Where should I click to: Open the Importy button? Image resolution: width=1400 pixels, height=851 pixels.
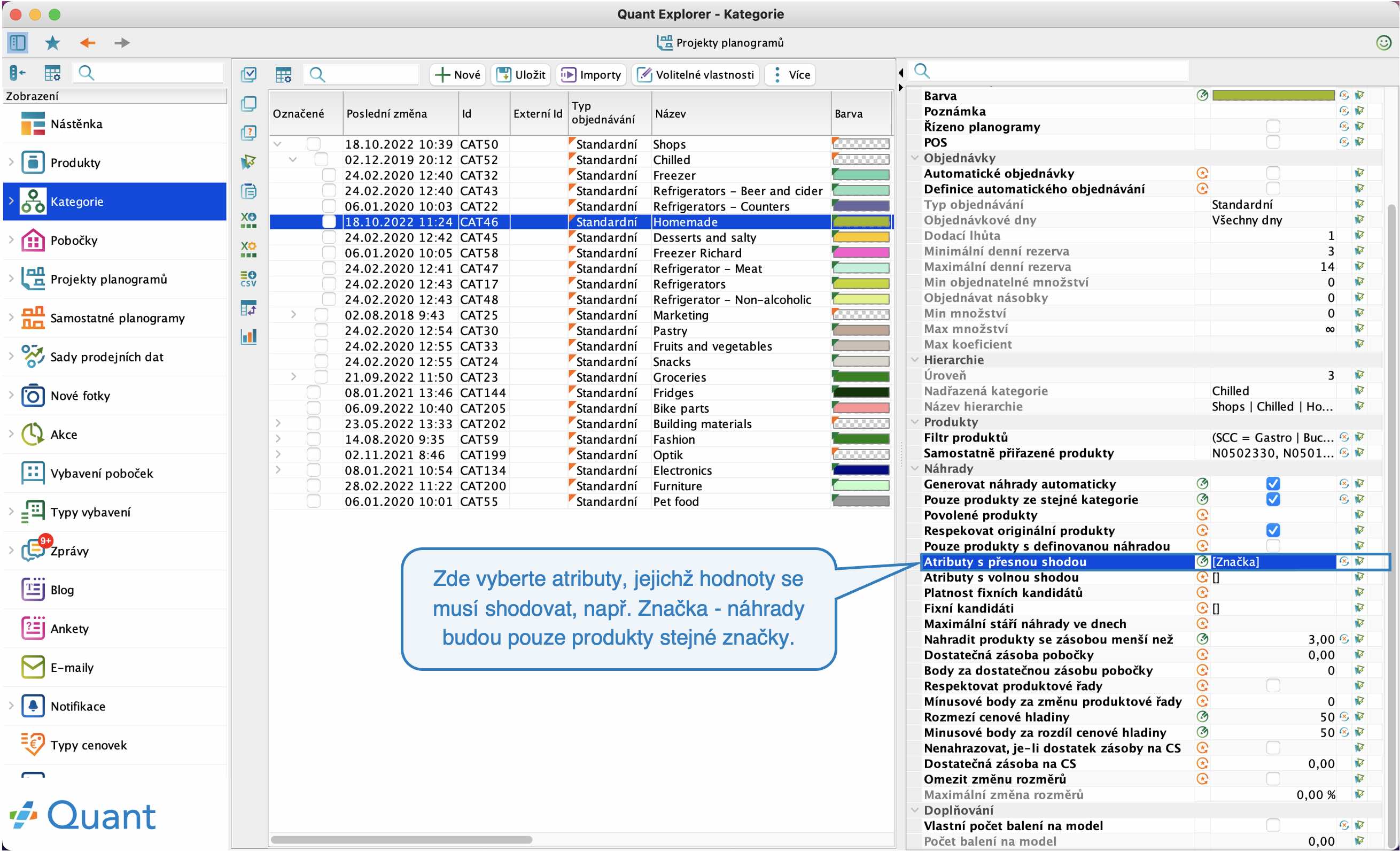[x=591, y=74]
